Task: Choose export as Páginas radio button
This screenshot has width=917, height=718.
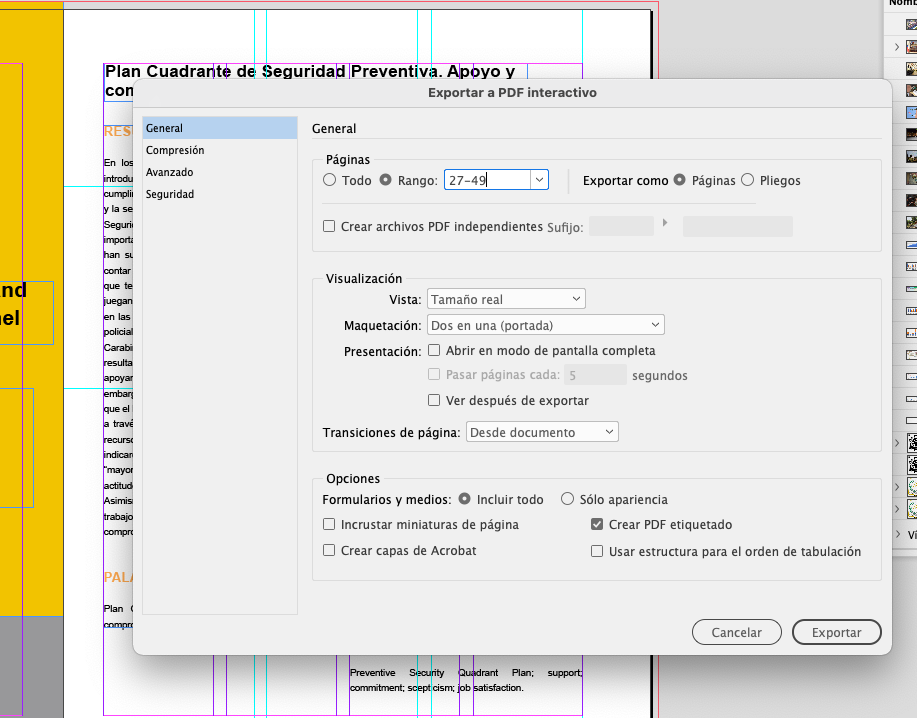Action: (x=680, y=180)
